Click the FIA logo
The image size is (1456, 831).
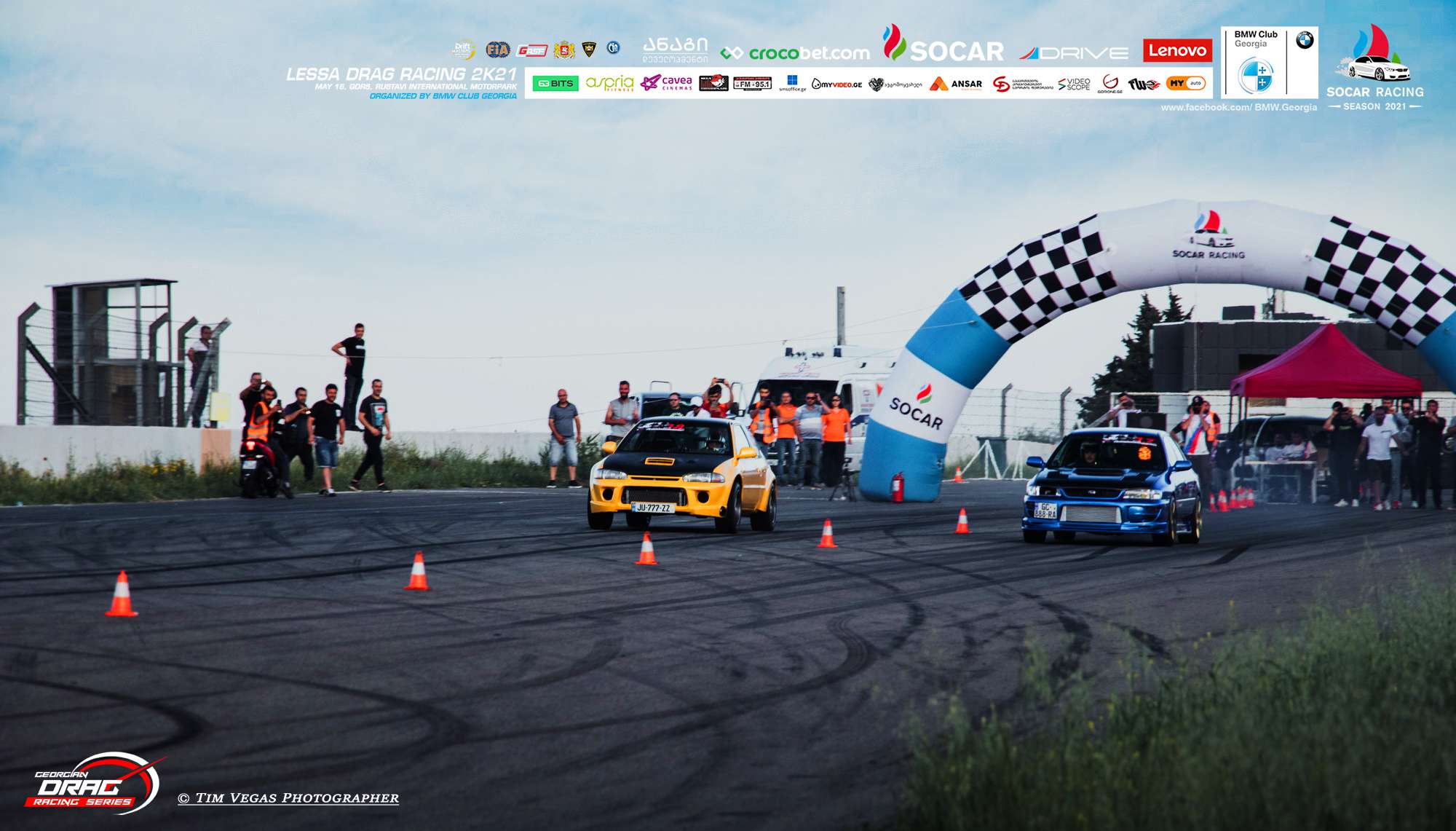pos(498,50)
